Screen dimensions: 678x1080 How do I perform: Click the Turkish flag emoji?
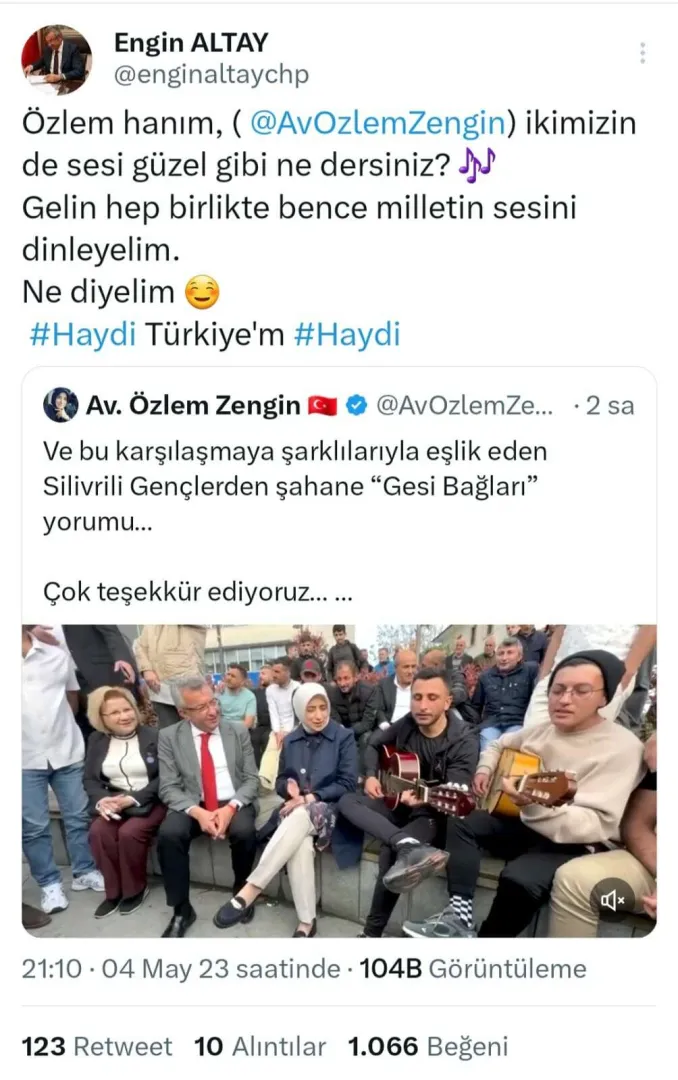tap(322, 406)
